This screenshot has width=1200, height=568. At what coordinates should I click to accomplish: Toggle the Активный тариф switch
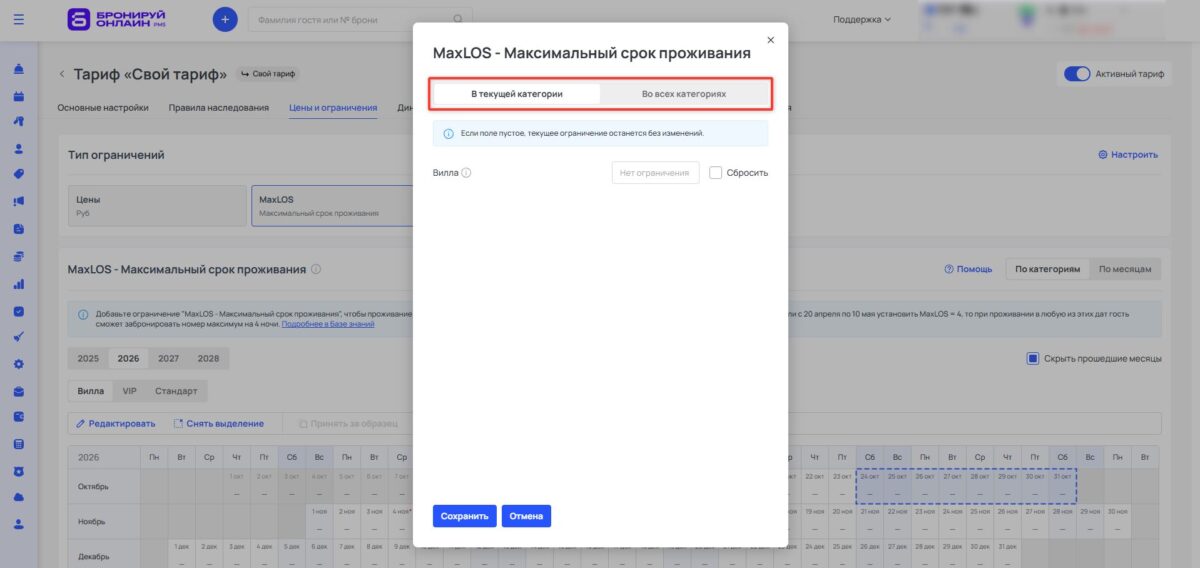tap(1077, 74)
